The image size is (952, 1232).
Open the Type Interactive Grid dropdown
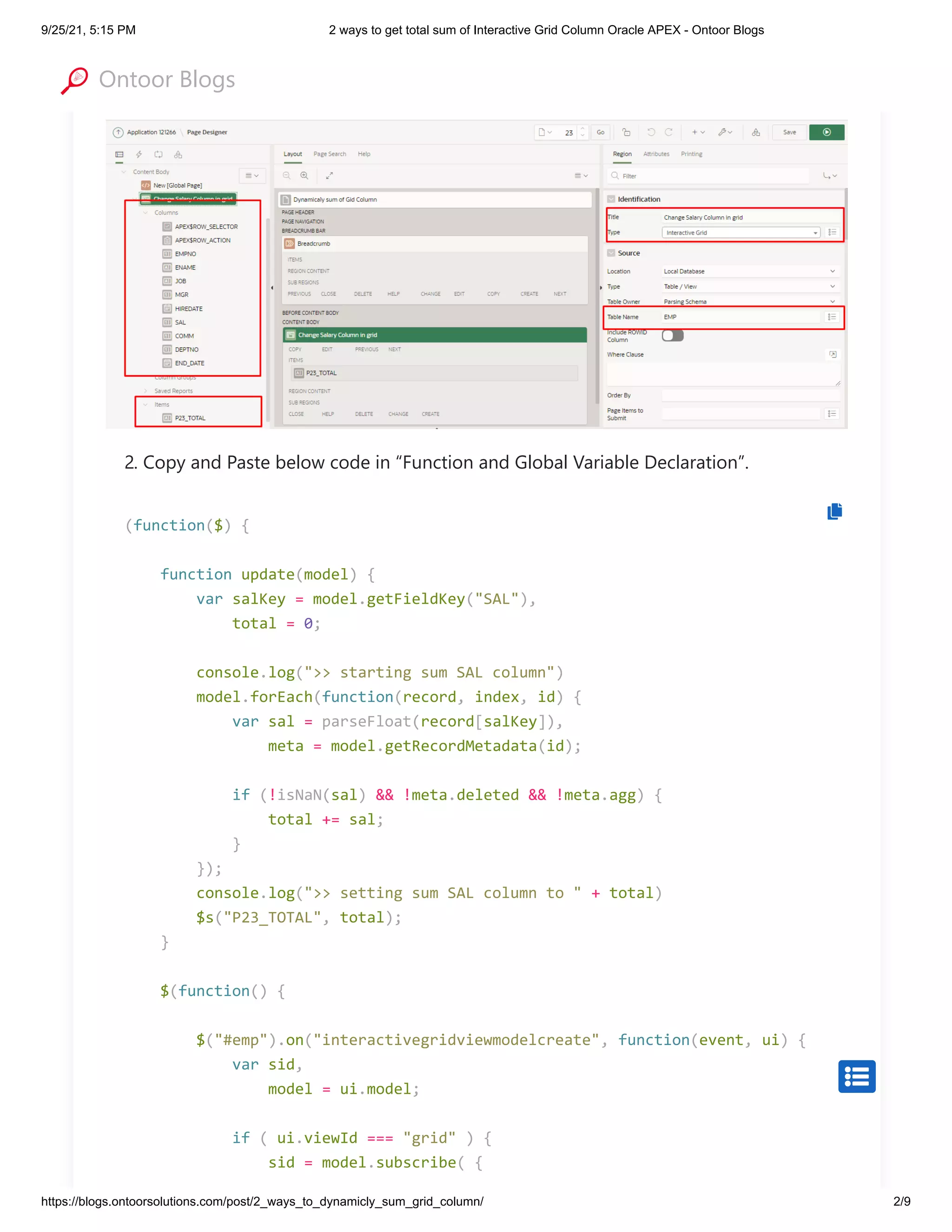740,232
